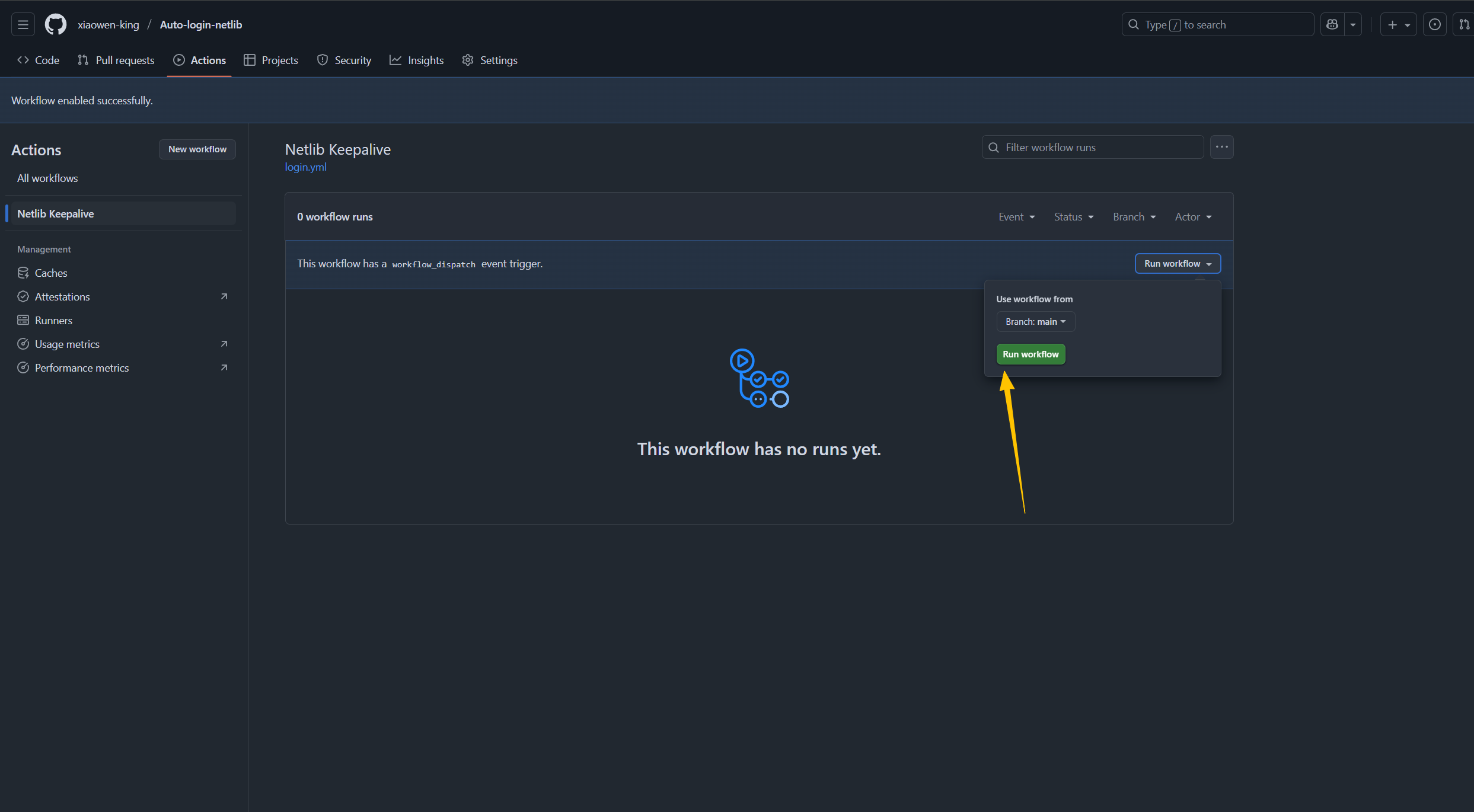Open the login.yml file link
This screenshot has width=1474, height=812.
point(305,167)
